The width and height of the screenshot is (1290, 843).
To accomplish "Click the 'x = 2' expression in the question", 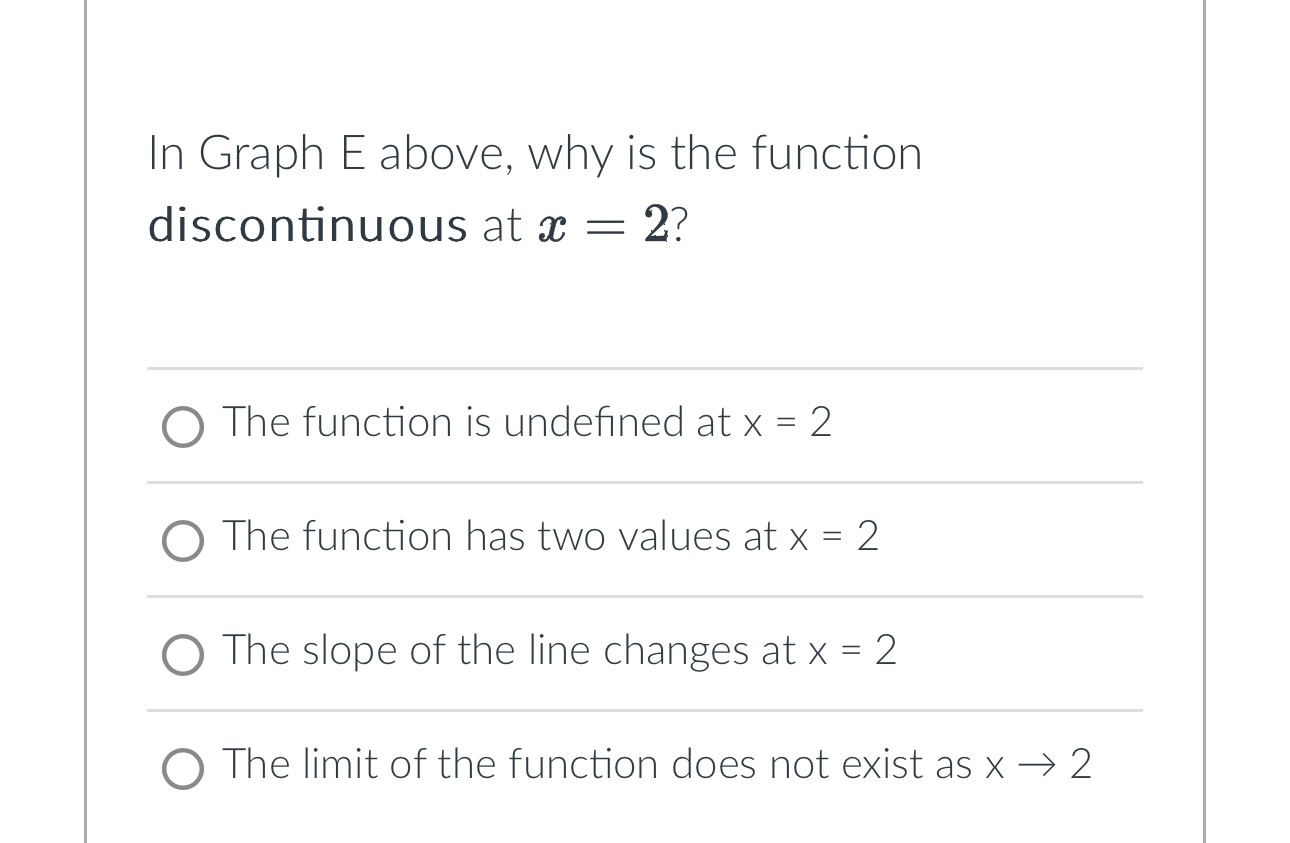I will (x=600, y=225).
